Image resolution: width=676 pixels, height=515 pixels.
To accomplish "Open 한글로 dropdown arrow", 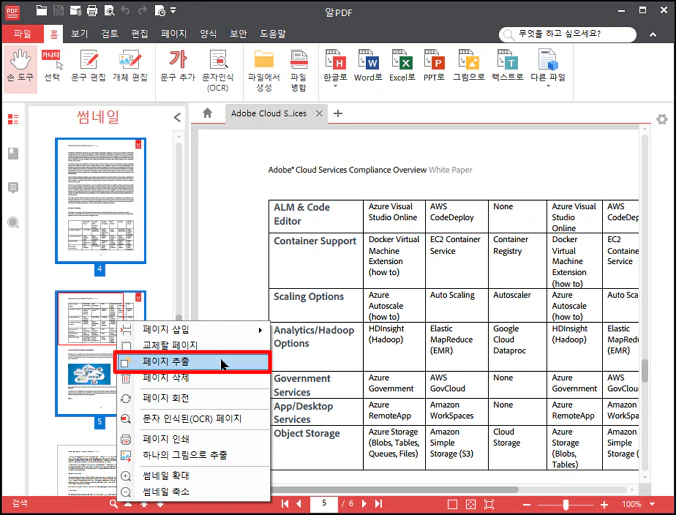I will coord(335,86).
